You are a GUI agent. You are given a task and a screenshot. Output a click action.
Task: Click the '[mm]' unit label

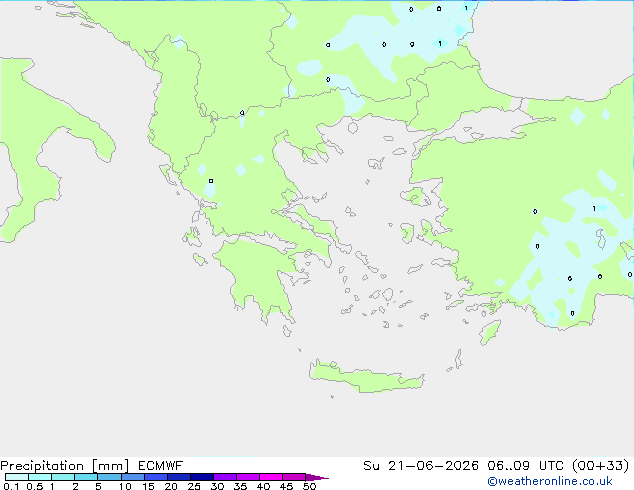pos(110,466)
